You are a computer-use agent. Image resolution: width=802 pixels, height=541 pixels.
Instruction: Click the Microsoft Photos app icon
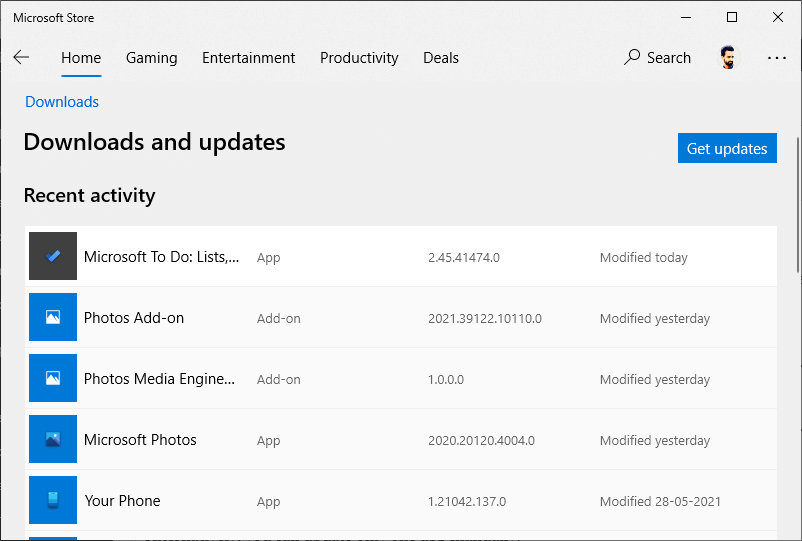coord(53,439)
